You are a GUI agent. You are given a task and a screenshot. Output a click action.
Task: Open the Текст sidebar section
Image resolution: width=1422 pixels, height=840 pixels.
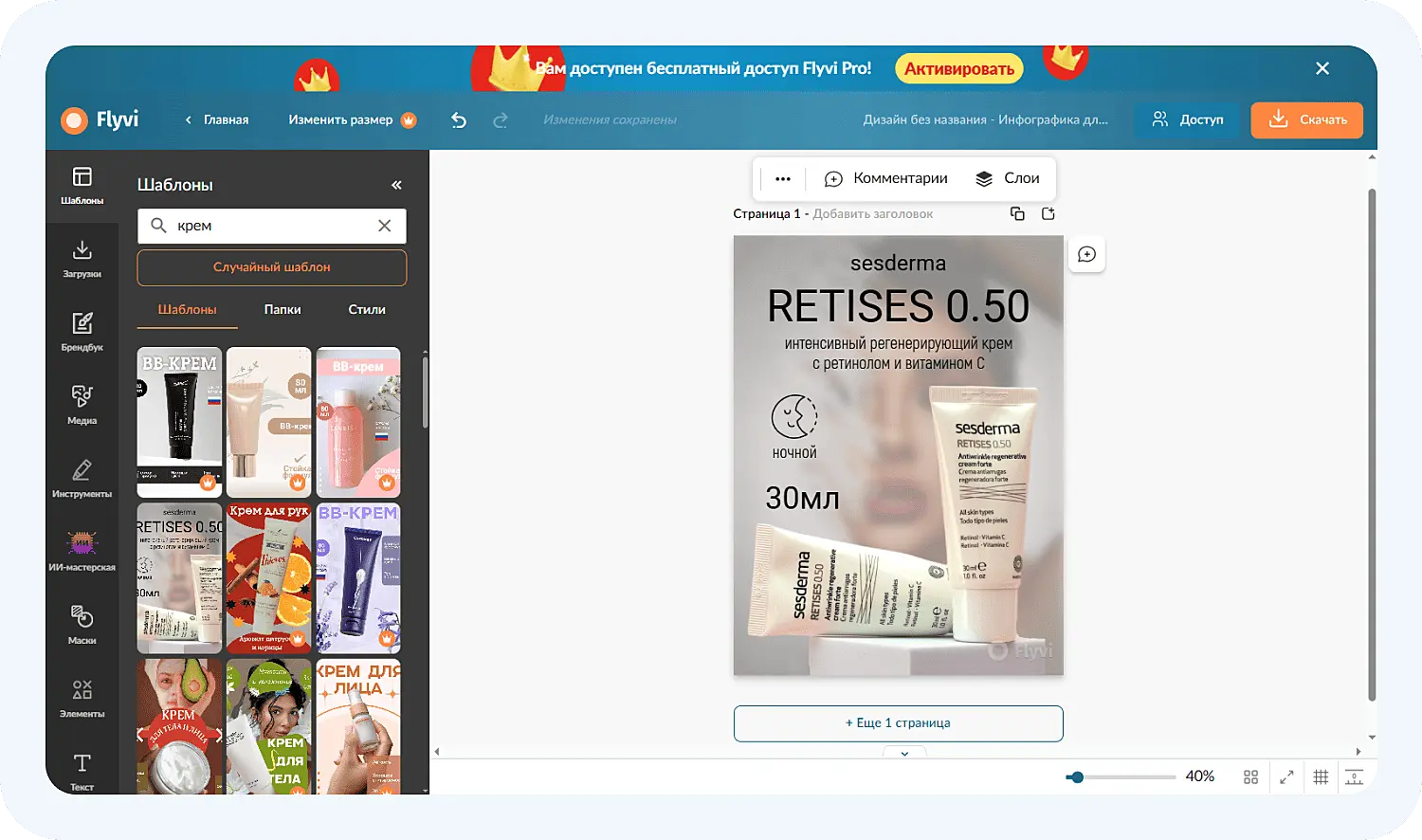coord(82,772)
